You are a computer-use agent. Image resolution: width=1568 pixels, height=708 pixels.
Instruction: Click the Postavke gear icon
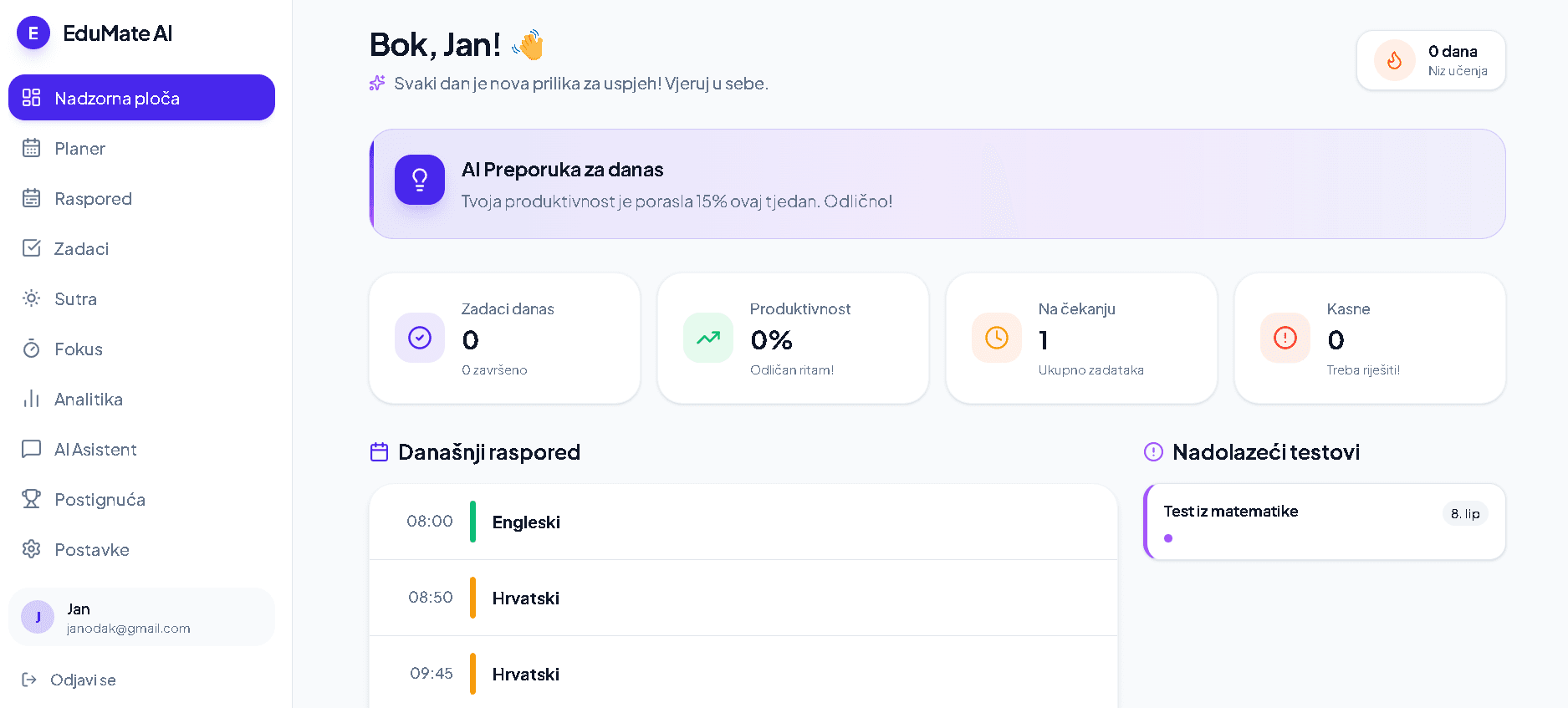tap(31, 549)
